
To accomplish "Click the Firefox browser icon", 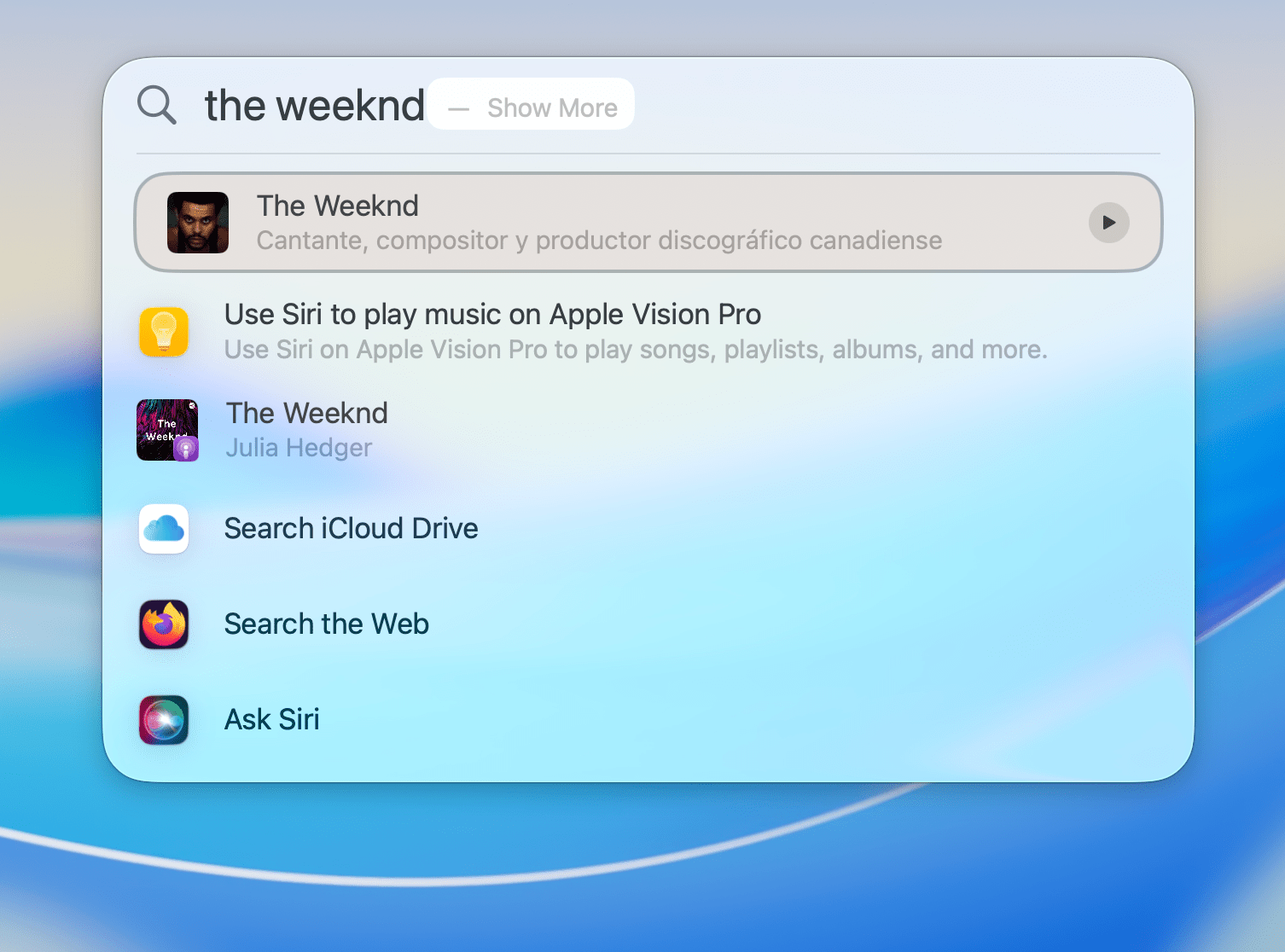I will pyautogui.click(x=164, y=624).
